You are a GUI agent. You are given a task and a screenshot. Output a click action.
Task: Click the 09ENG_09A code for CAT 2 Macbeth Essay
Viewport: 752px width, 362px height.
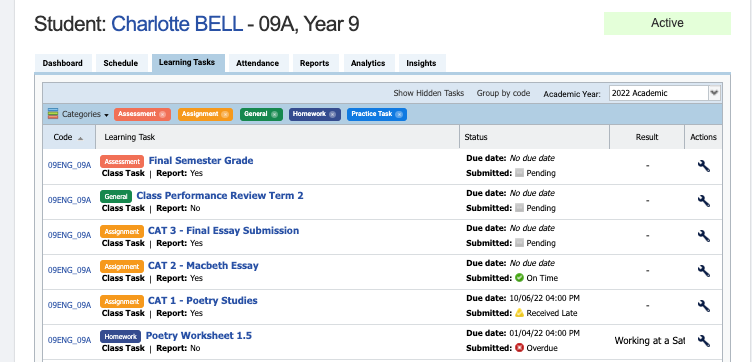70,270
